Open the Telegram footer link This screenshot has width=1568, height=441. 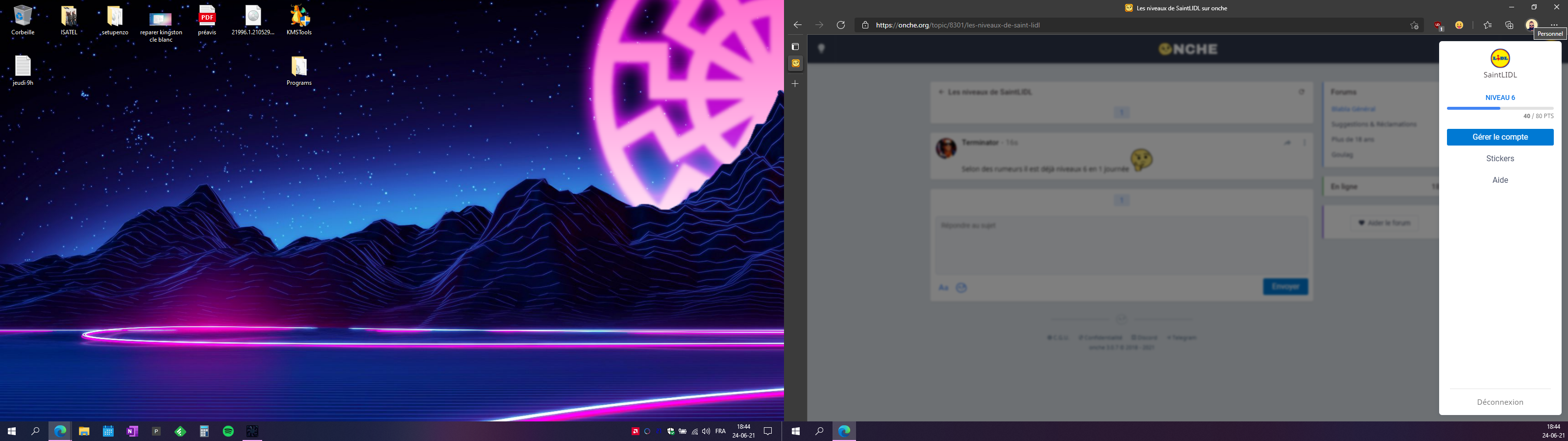1181,338
